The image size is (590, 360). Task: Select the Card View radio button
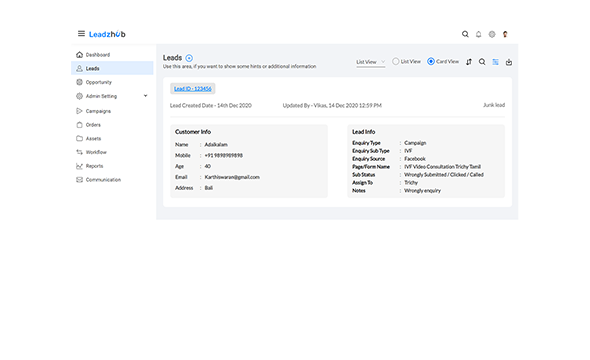pos(431,61)
